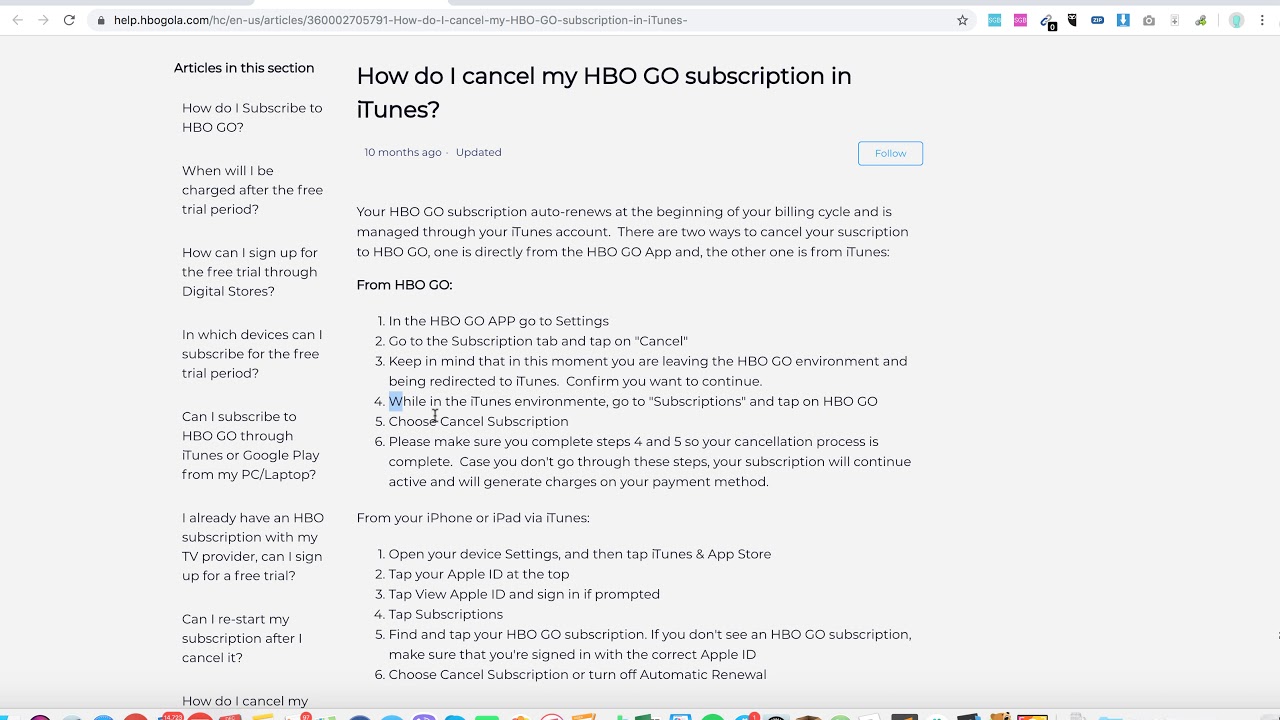This screenshot has height=720, width=1280.
Task: Click the Follow button
Action: coord(890,153)
